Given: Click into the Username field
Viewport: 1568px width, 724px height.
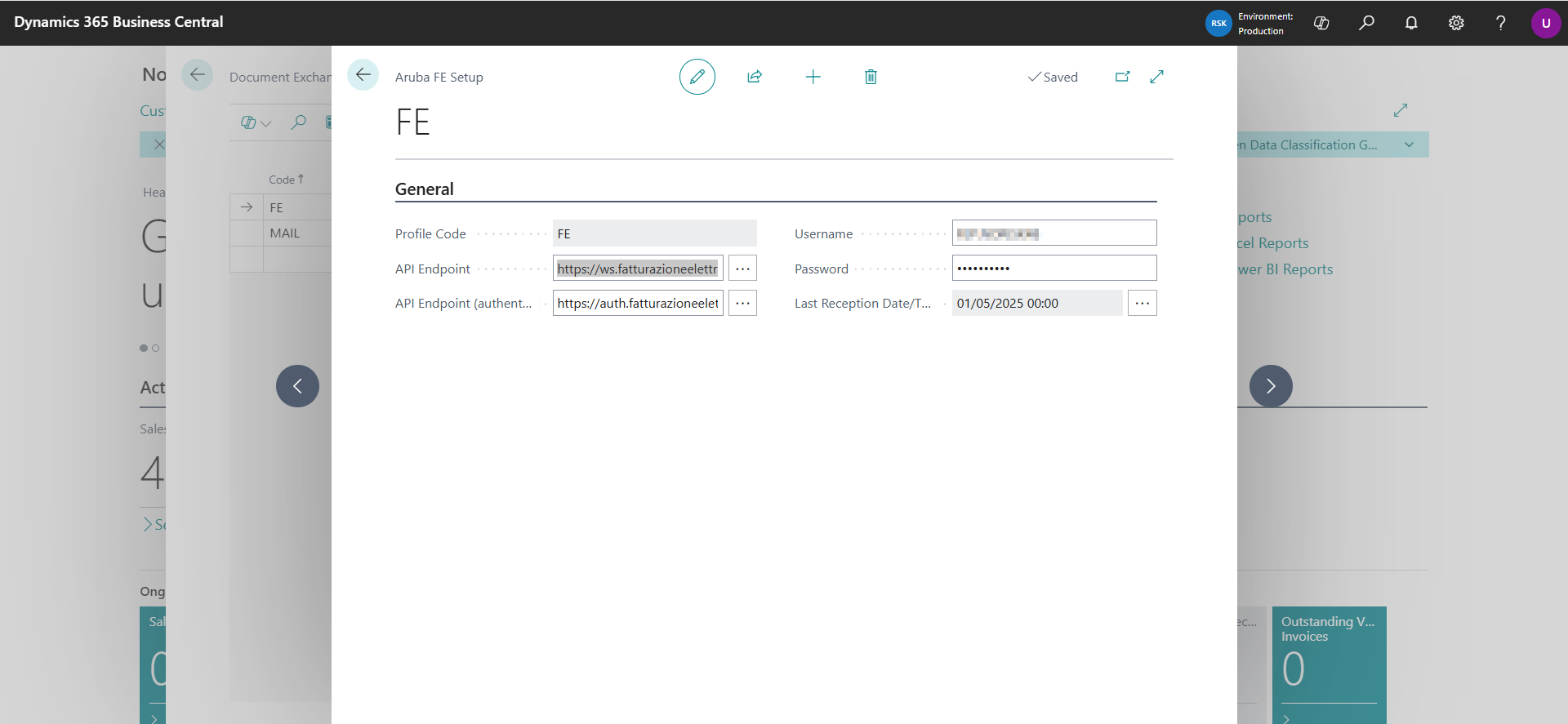Looking at the screenshot, I should point(1054,233).
